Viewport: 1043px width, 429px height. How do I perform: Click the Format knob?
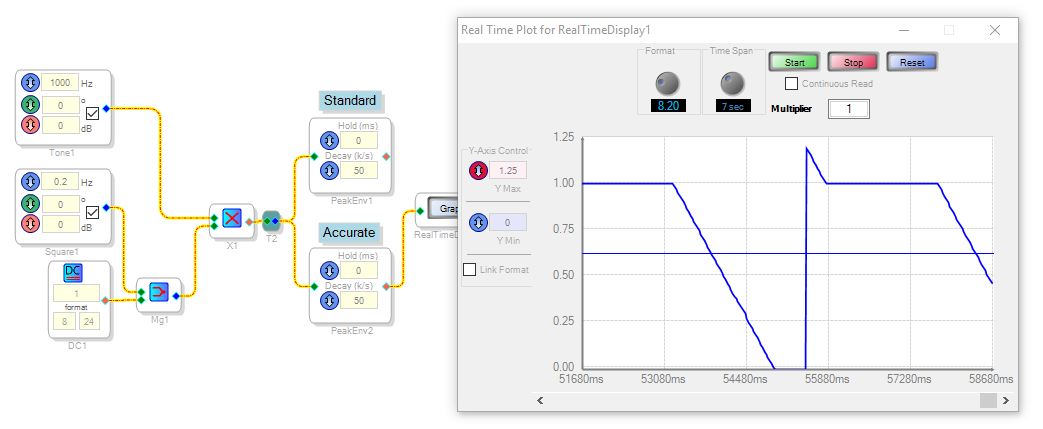[x=668, y=83]
